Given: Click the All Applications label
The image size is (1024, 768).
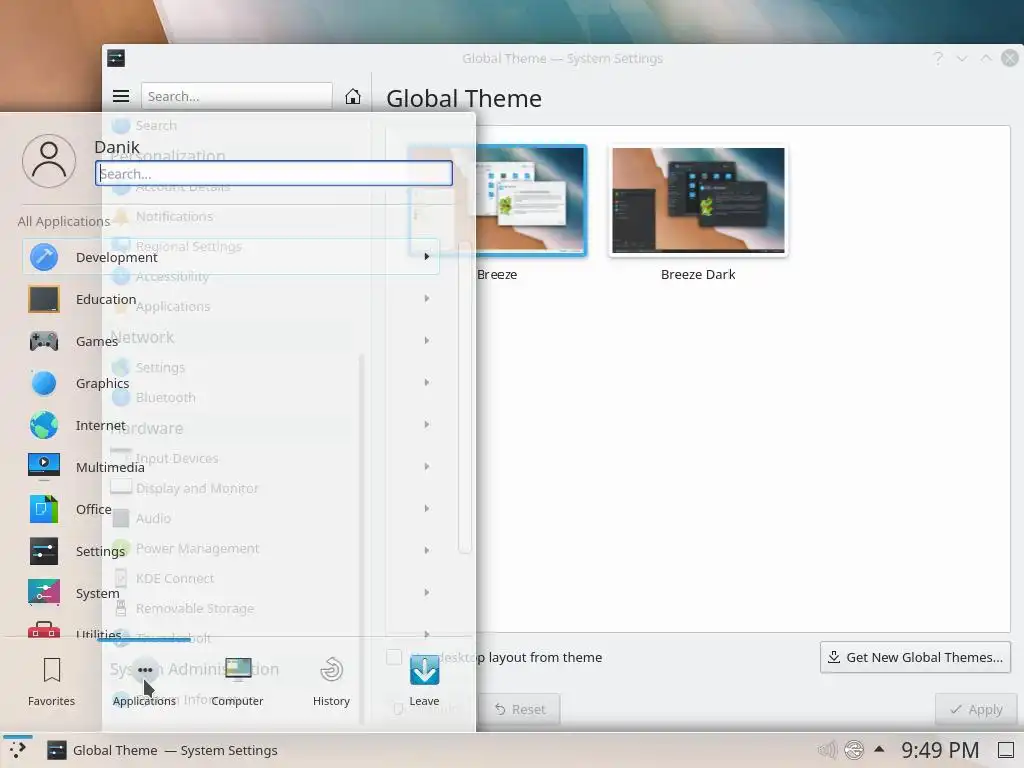Looking at the screenshot, I should (x=64, y=221).
